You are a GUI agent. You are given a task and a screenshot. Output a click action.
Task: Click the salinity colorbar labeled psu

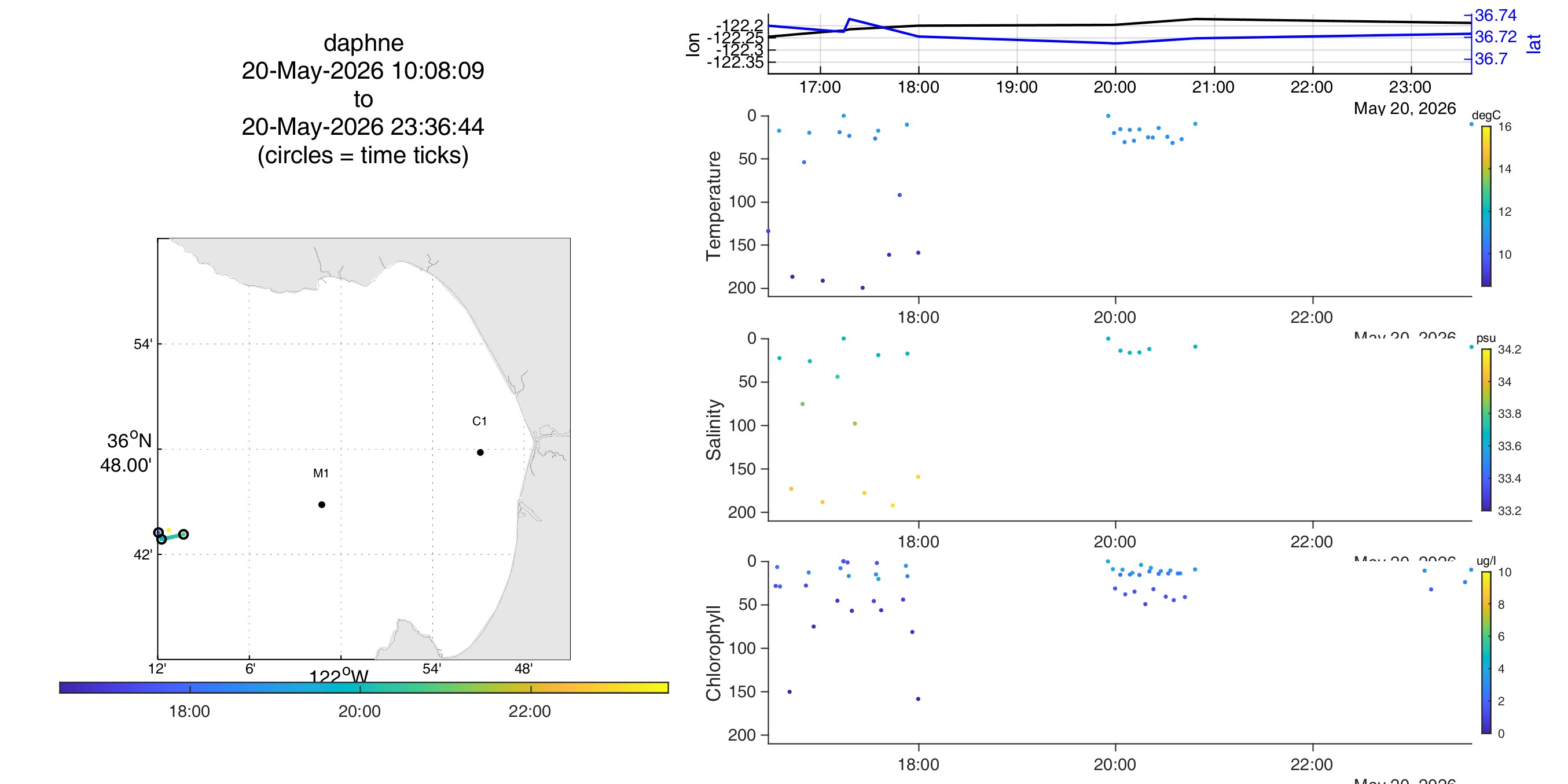[1486, 430]
